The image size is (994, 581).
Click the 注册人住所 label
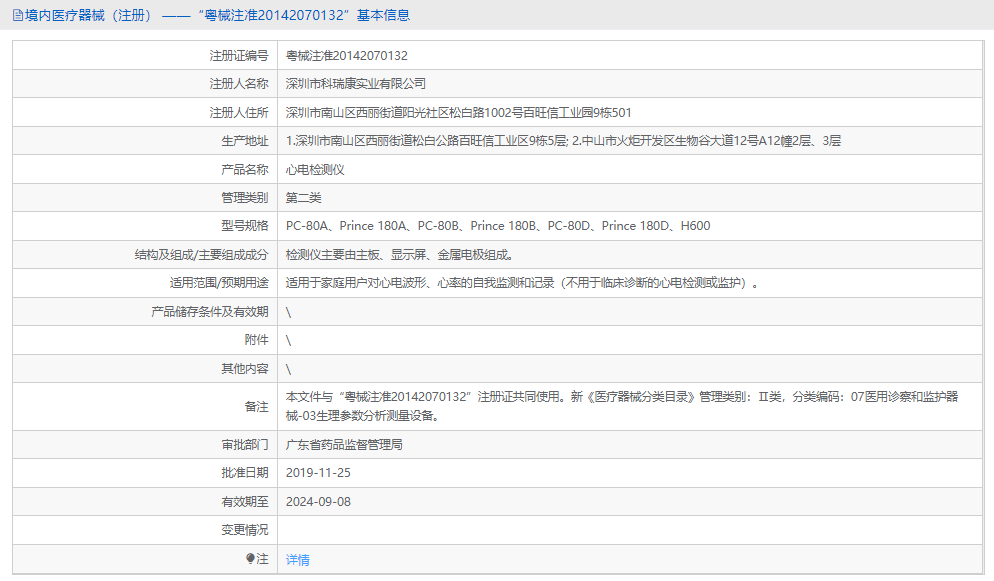point(239,113)
